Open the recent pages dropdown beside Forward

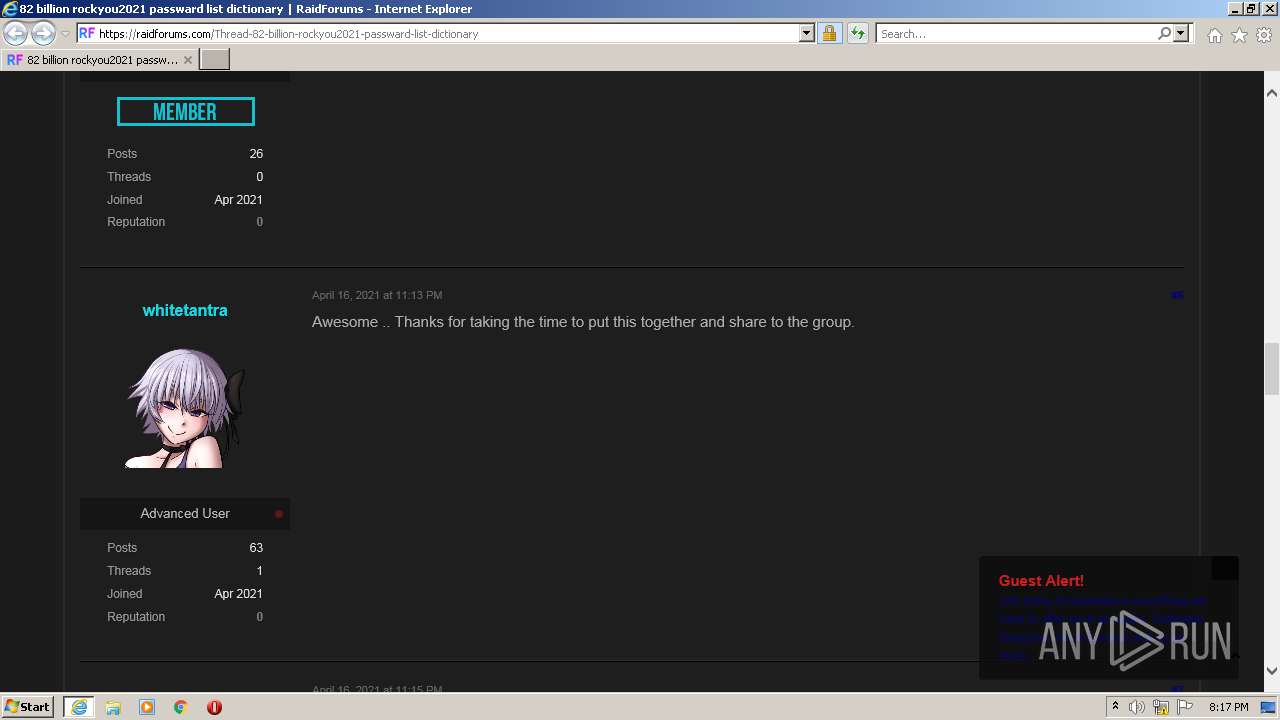65,34
